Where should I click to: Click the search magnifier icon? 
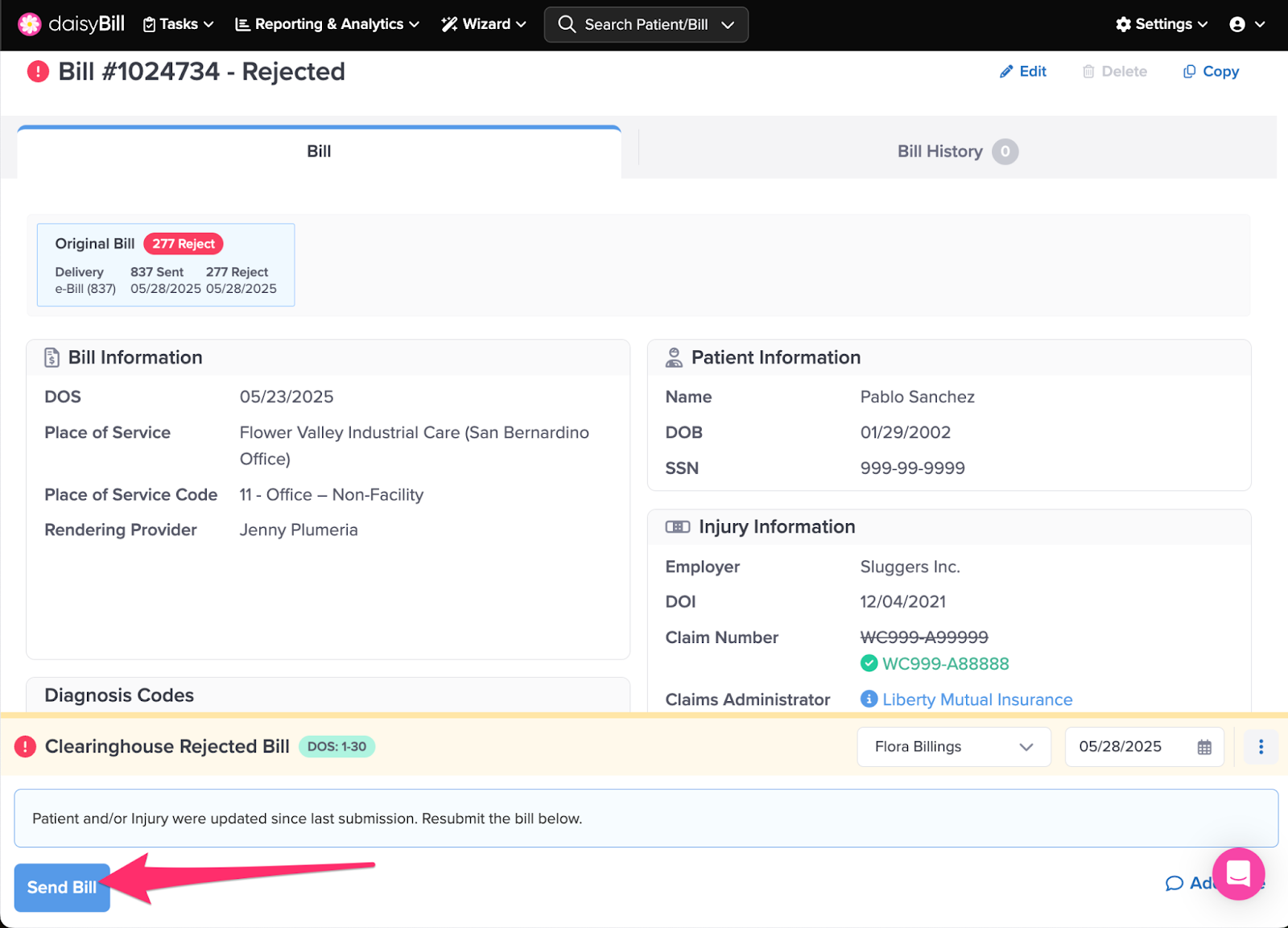(x=567, y=24)
